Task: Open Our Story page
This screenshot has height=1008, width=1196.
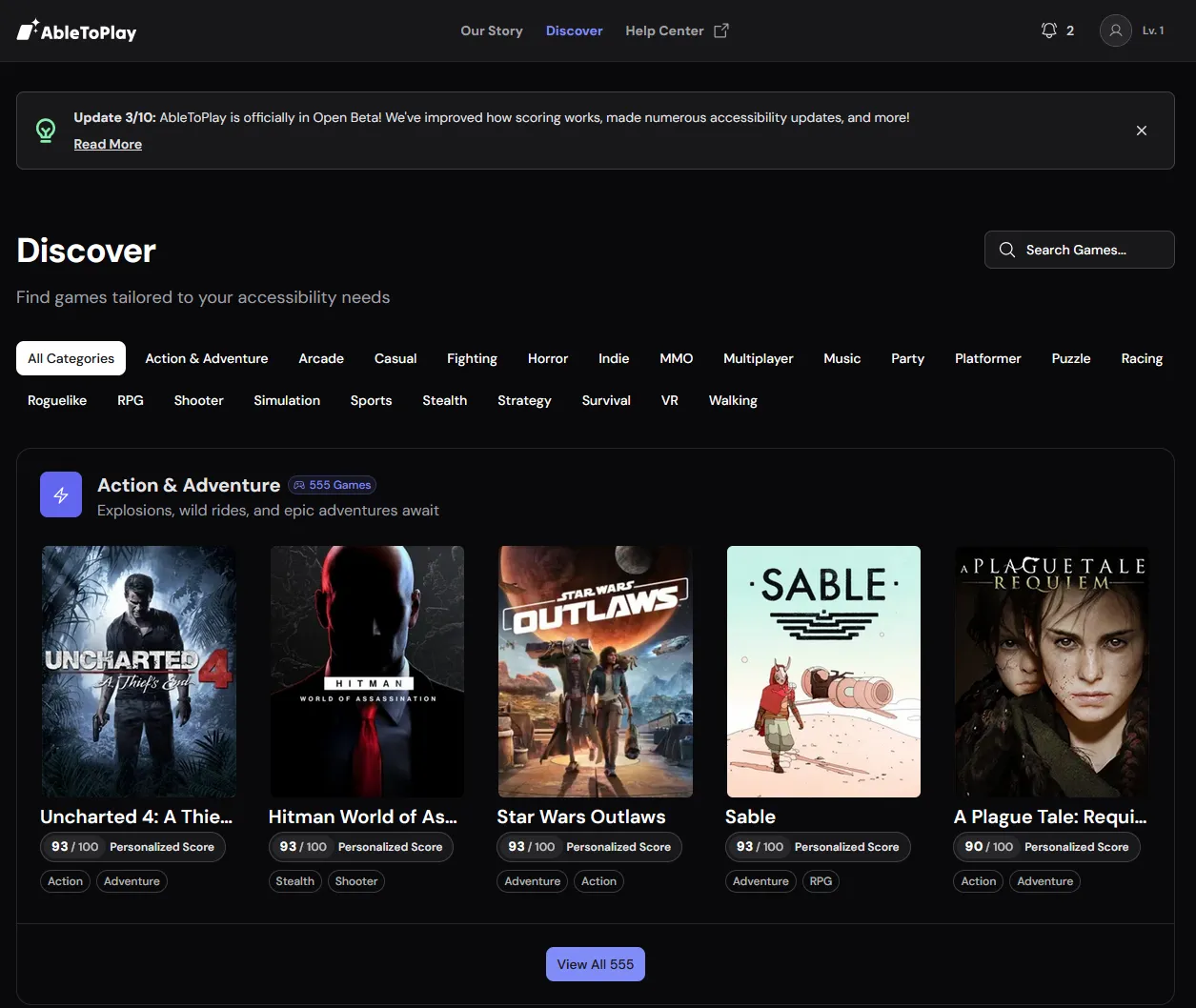Action: 492,30
